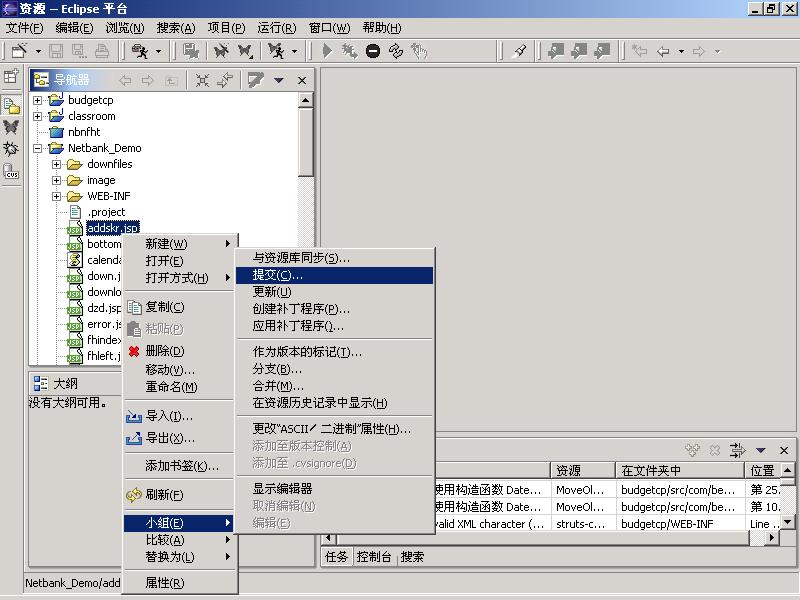Image resolution: width=800 pixels, height=600 pixels.
Task: Choose 作为版本的标记(T)... submenu item
Action: click(334, 352)
